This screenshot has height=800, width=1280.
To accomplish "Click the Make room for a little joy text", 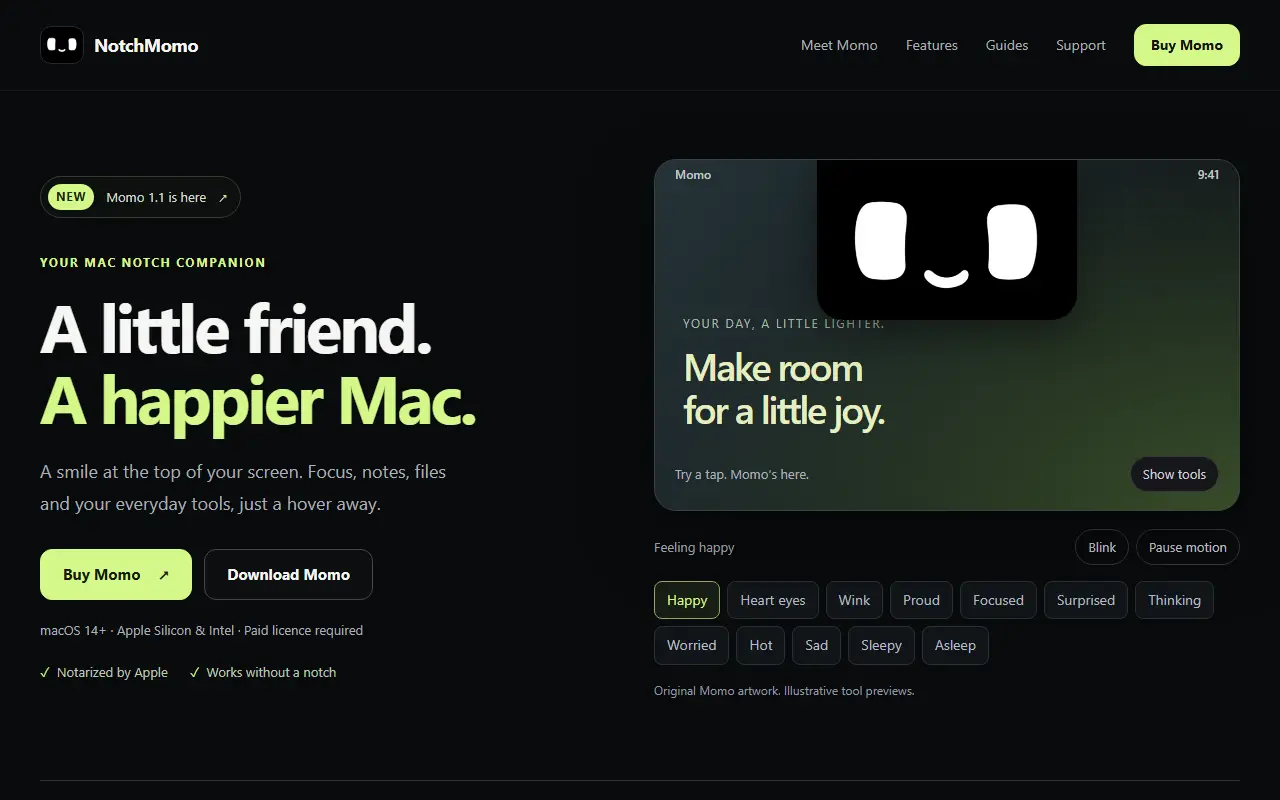I will tap(784, 389).
